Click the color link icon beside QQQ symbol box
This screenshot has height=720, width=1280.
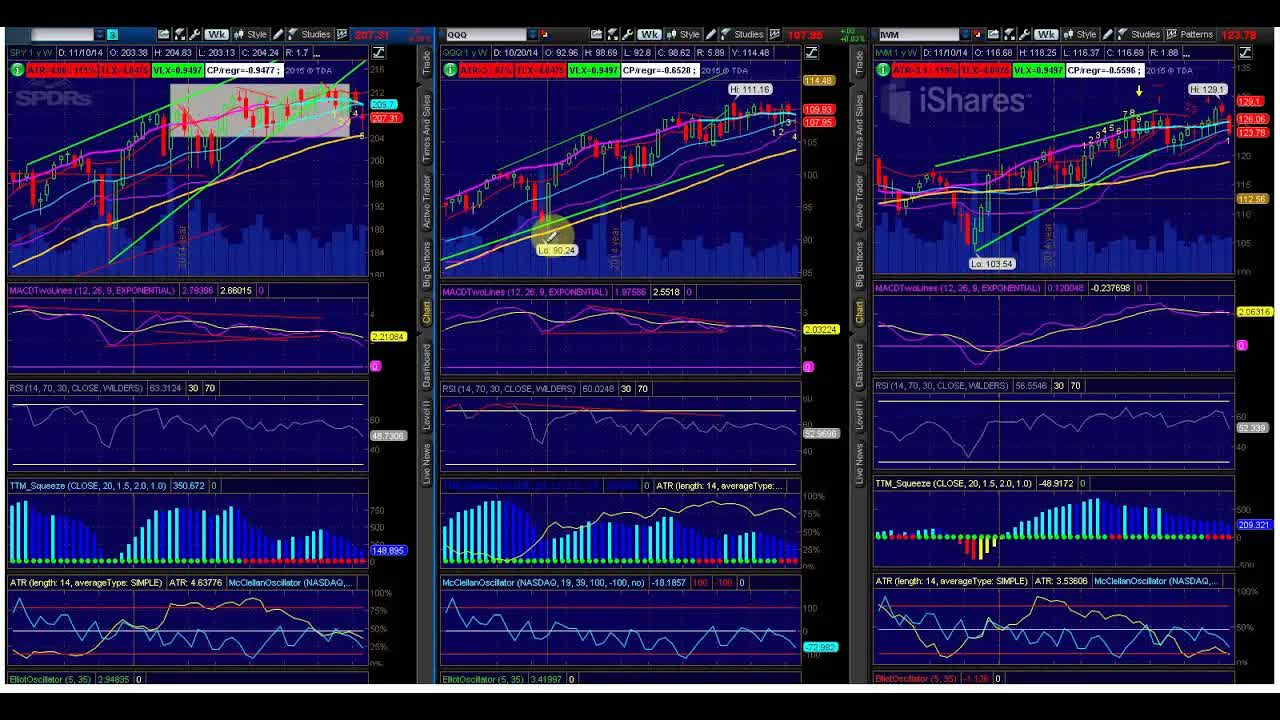click(x=545, y=34)
